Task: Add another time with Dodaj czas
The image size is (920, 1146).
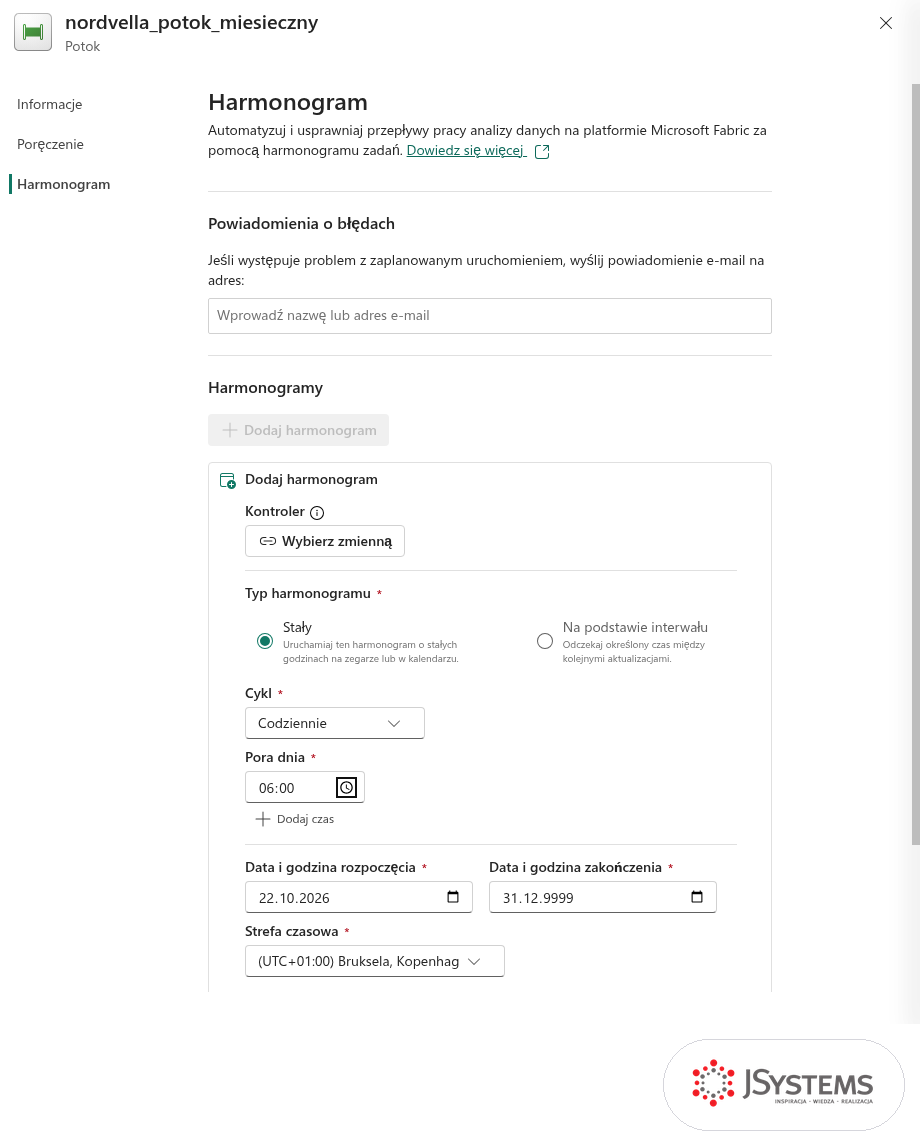Action: click(x=295, y=819)
